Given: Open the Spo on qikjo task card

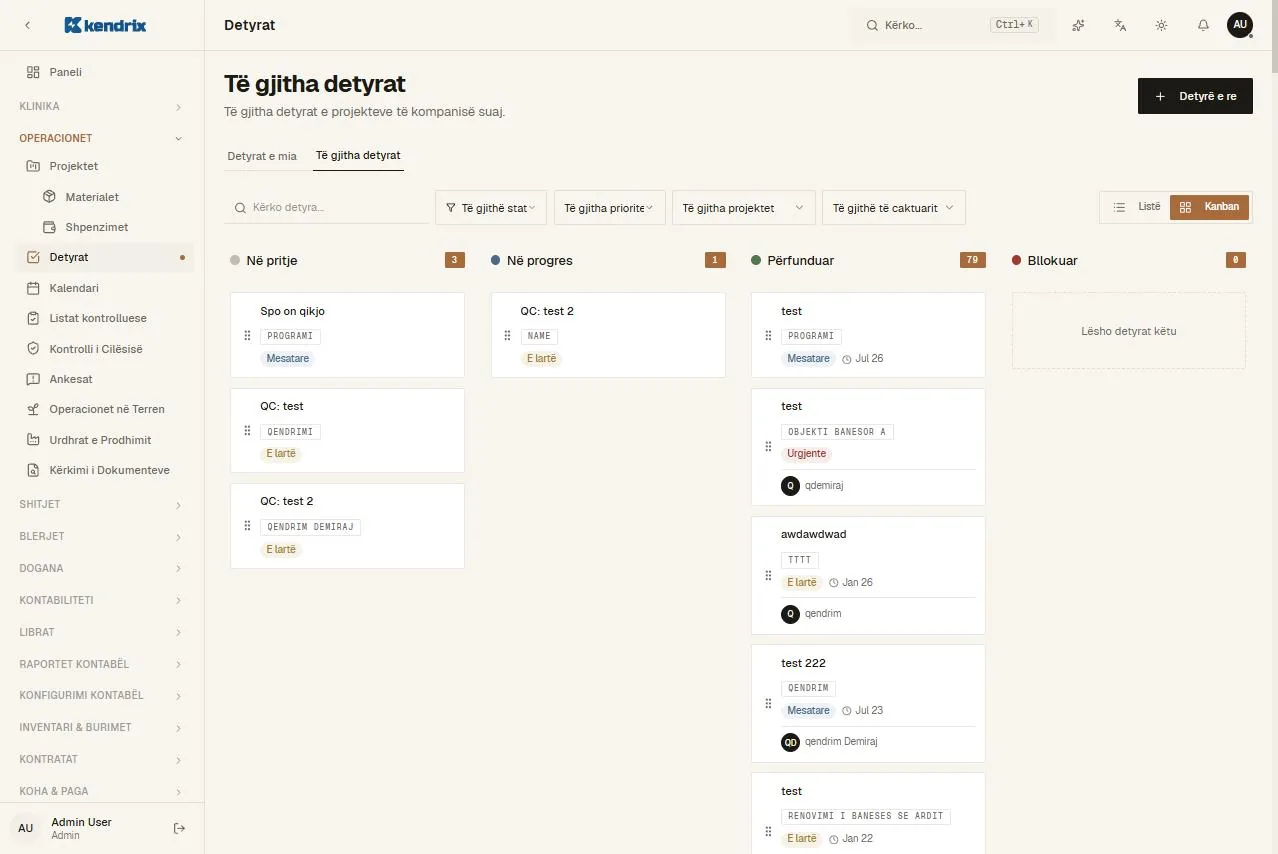Looking at the screenshot, I should 347,335.
